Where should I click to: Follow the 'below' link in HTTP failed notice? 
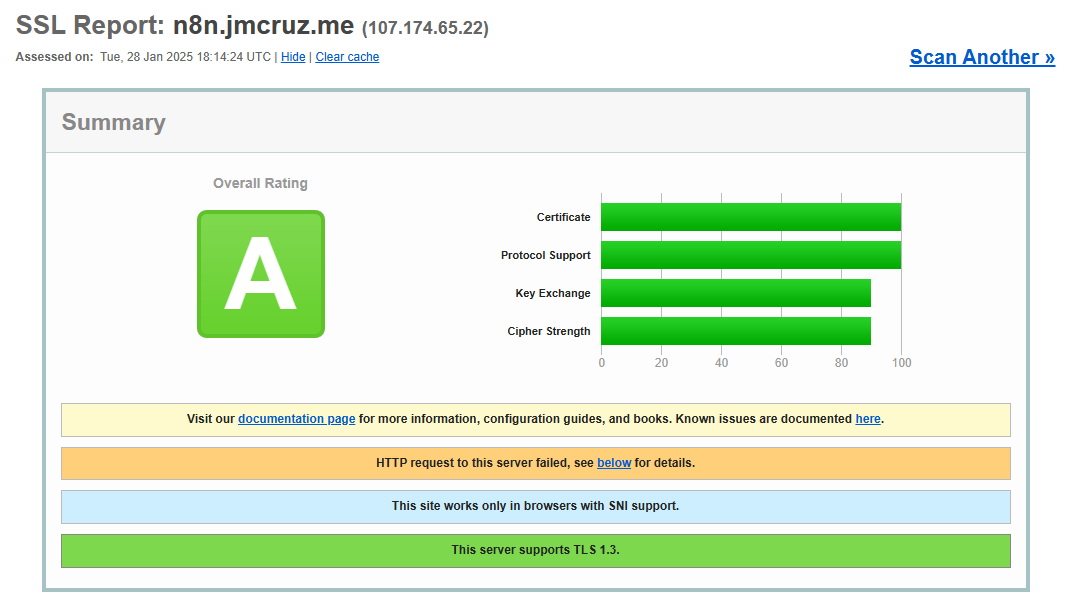pos(614,462)
